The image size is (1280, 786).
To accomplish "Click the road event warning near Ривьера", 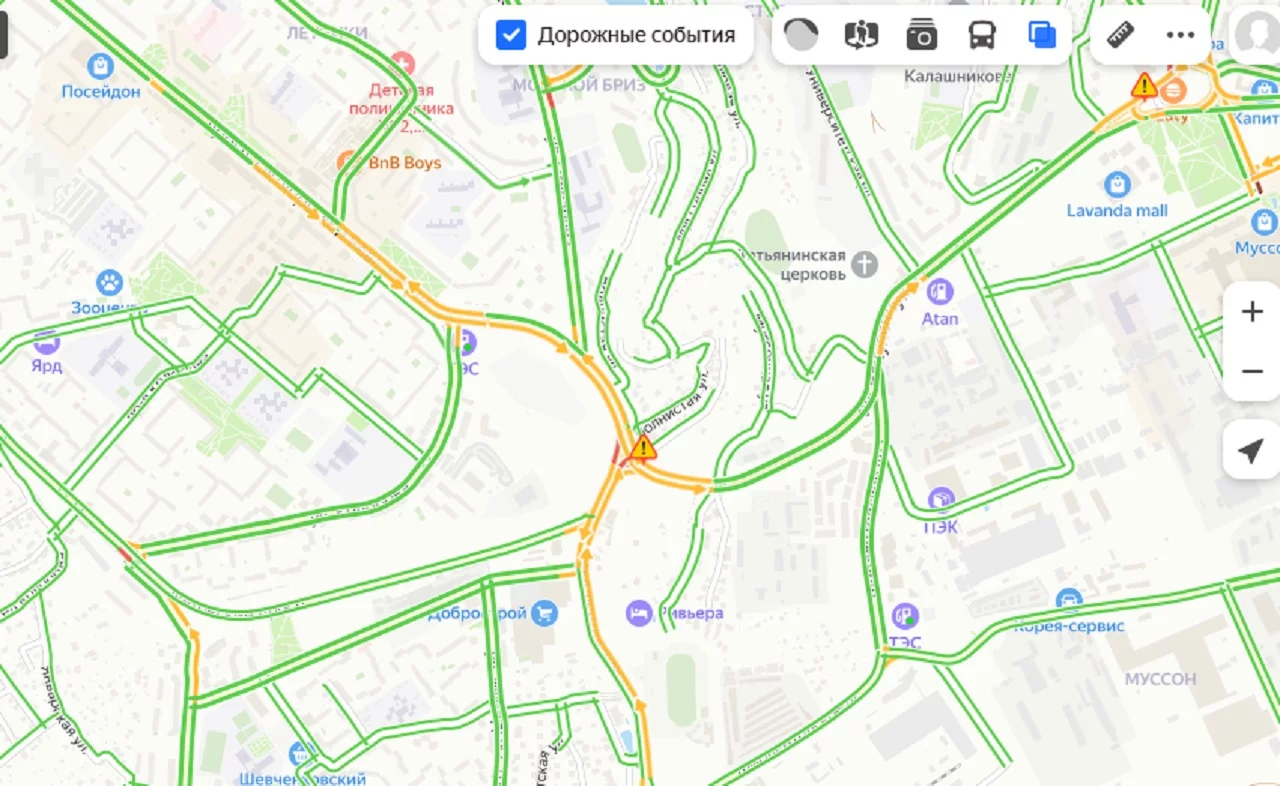I will 643,447.
